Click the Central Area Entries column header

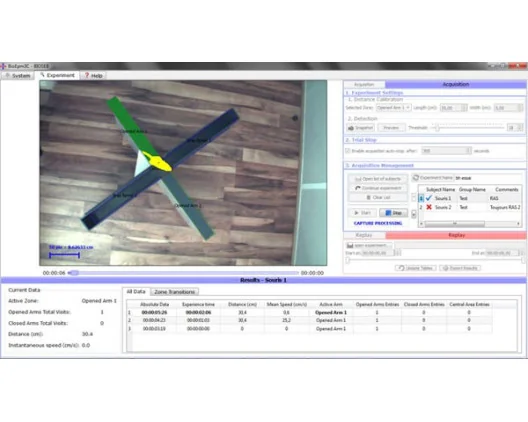point(469,304)
